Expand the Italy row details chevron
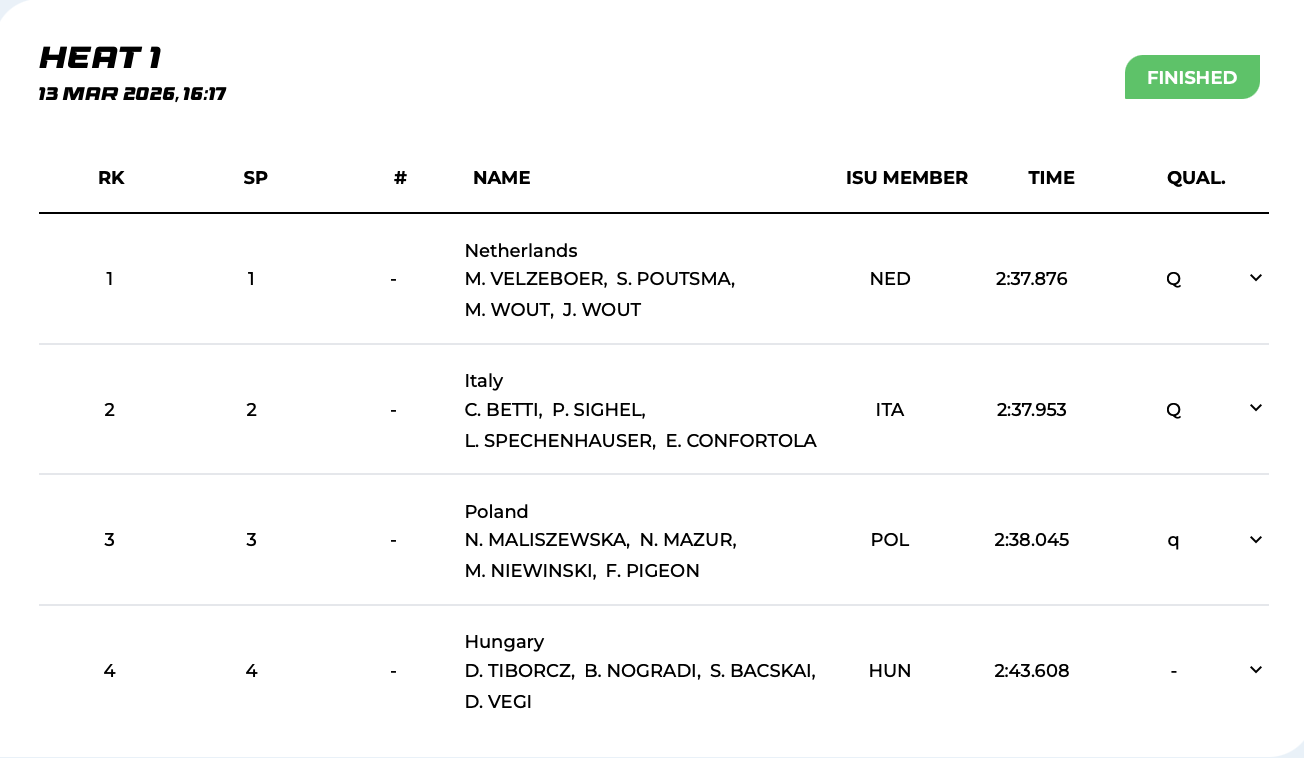This screenshot has height=758, width=1304. tap(1256, 408)
